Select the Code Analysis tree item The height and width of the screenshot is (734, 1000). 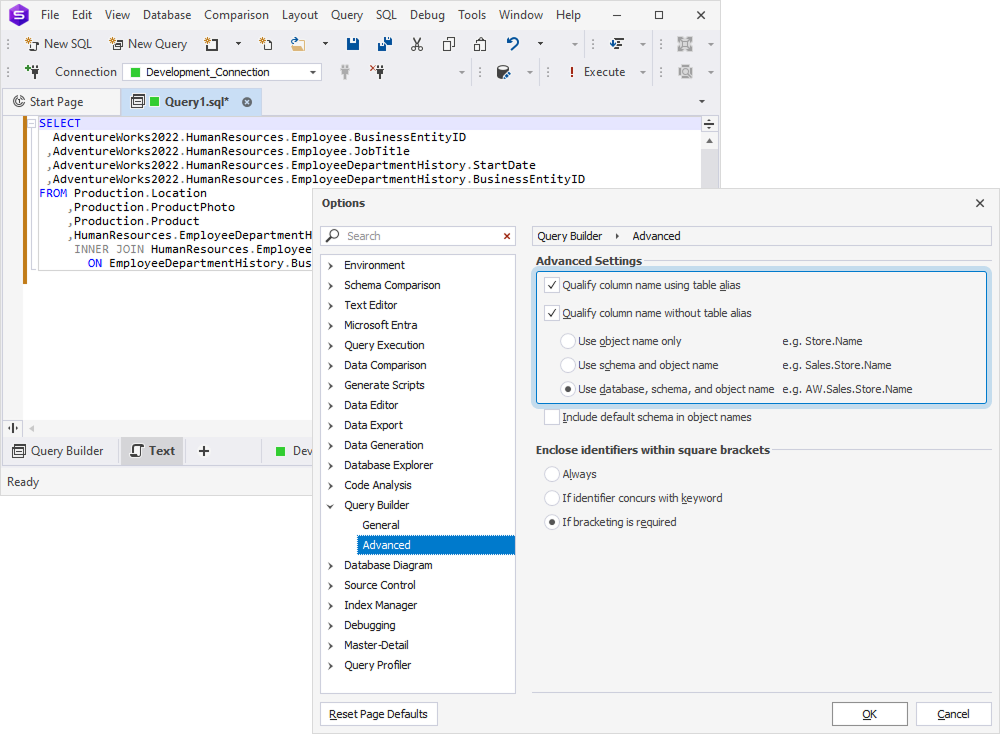pyautogui.click(x=378, y=485)
